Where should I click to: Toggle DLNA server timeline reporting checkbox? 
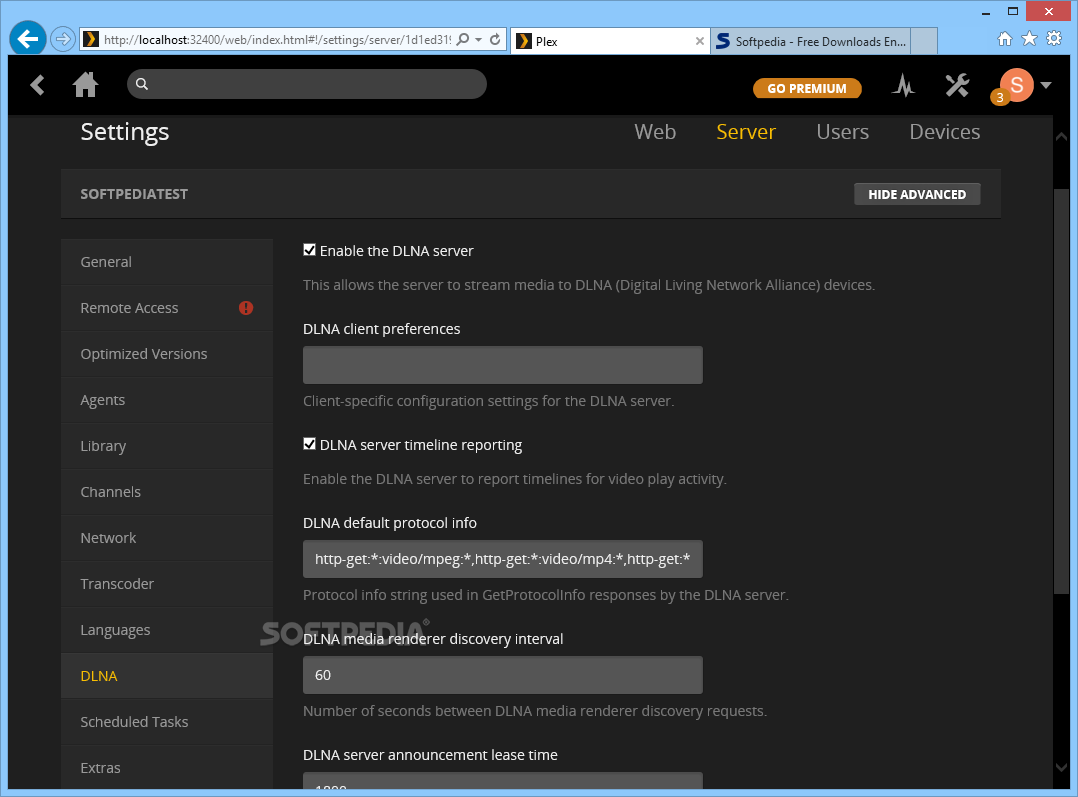pyautogui.click(x=309, y=444)
